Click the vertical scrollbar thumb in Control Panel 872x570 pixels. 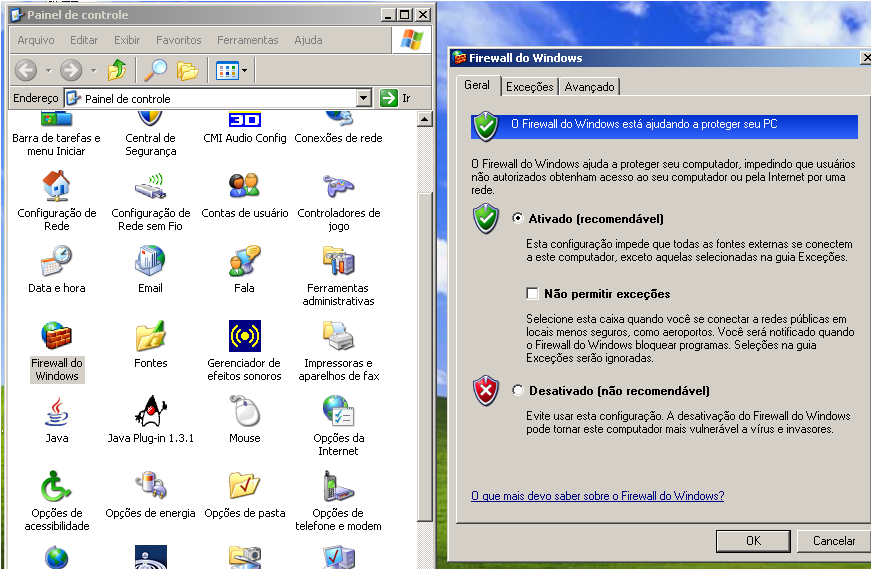coord(424,356)
